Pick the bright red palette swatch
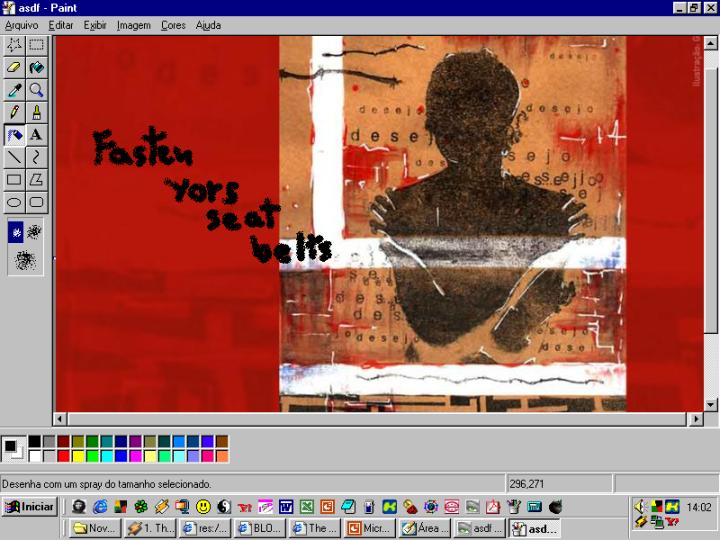Viewport: 720px width, 540px height. [63, 456]
